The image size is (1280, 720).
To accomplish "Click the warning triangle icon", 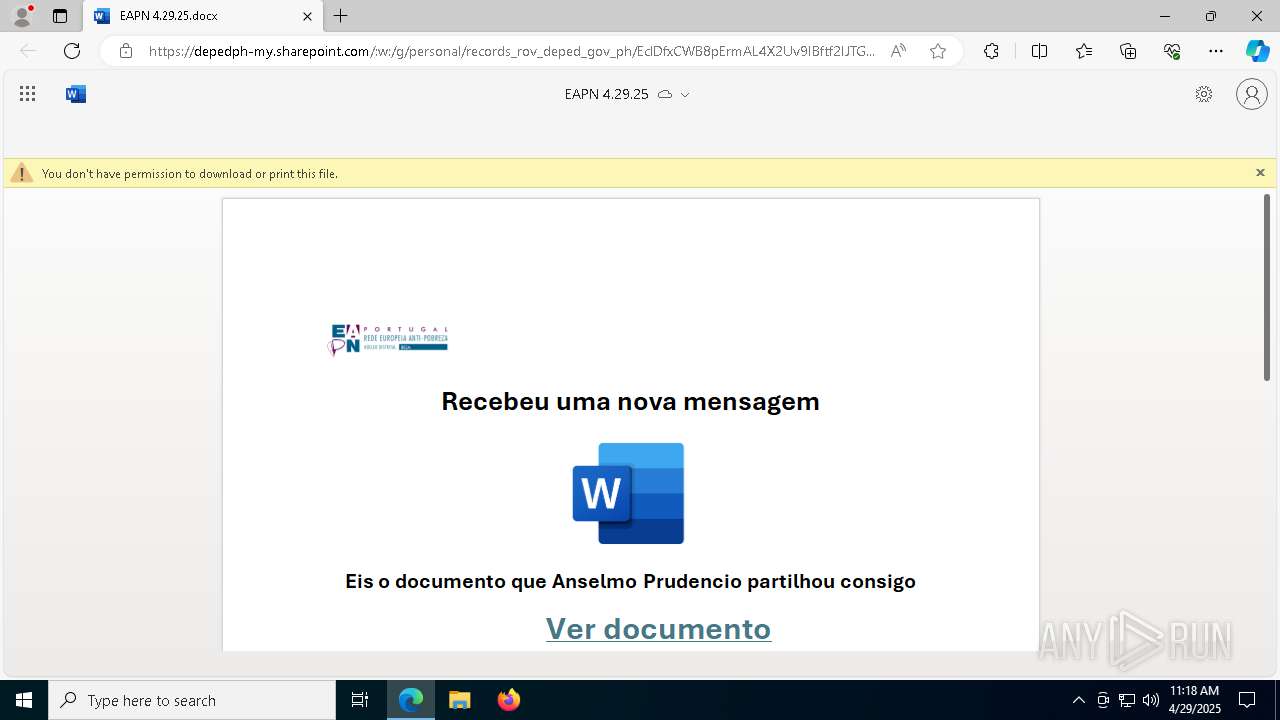I will point(22,173).
